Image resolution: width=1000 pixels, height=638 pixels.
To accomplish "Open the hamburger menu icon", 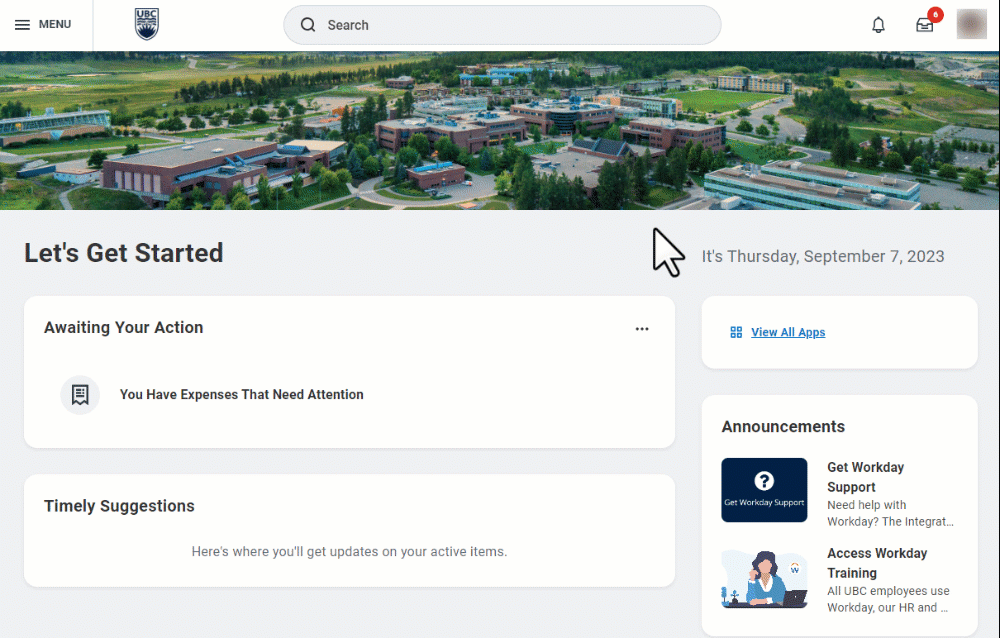I will [x=22, y=25].
